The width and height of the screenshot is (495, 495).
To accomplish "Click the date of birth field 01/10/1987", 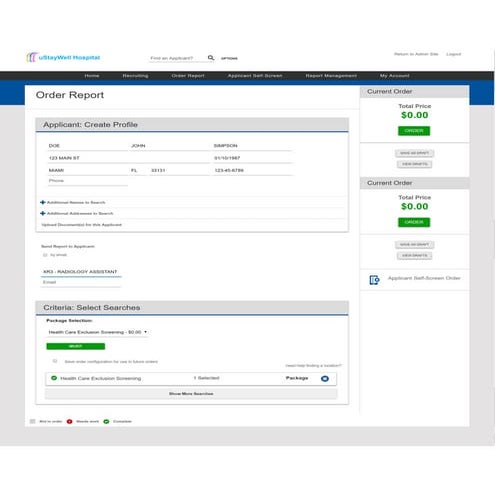I will click(x=253, y=158).
